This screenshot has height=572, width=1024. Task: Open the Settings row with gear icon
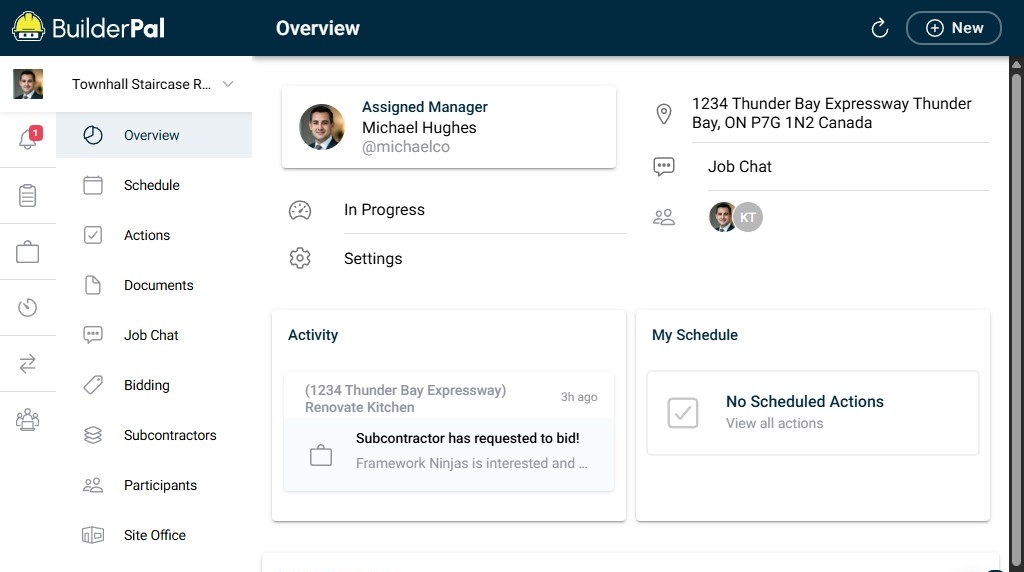(372, 258)
